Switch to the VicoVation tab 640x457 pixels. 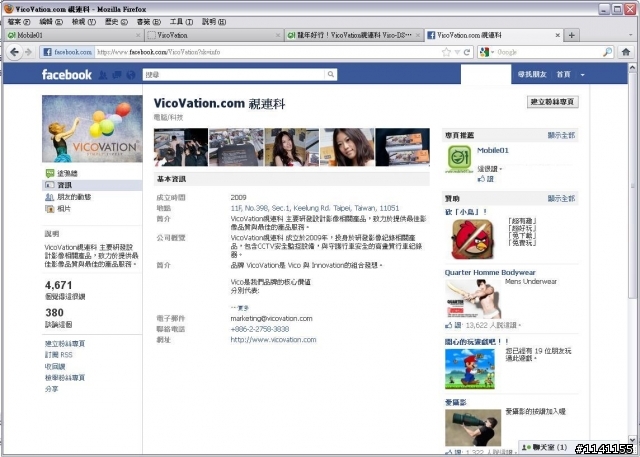point(214,35)
